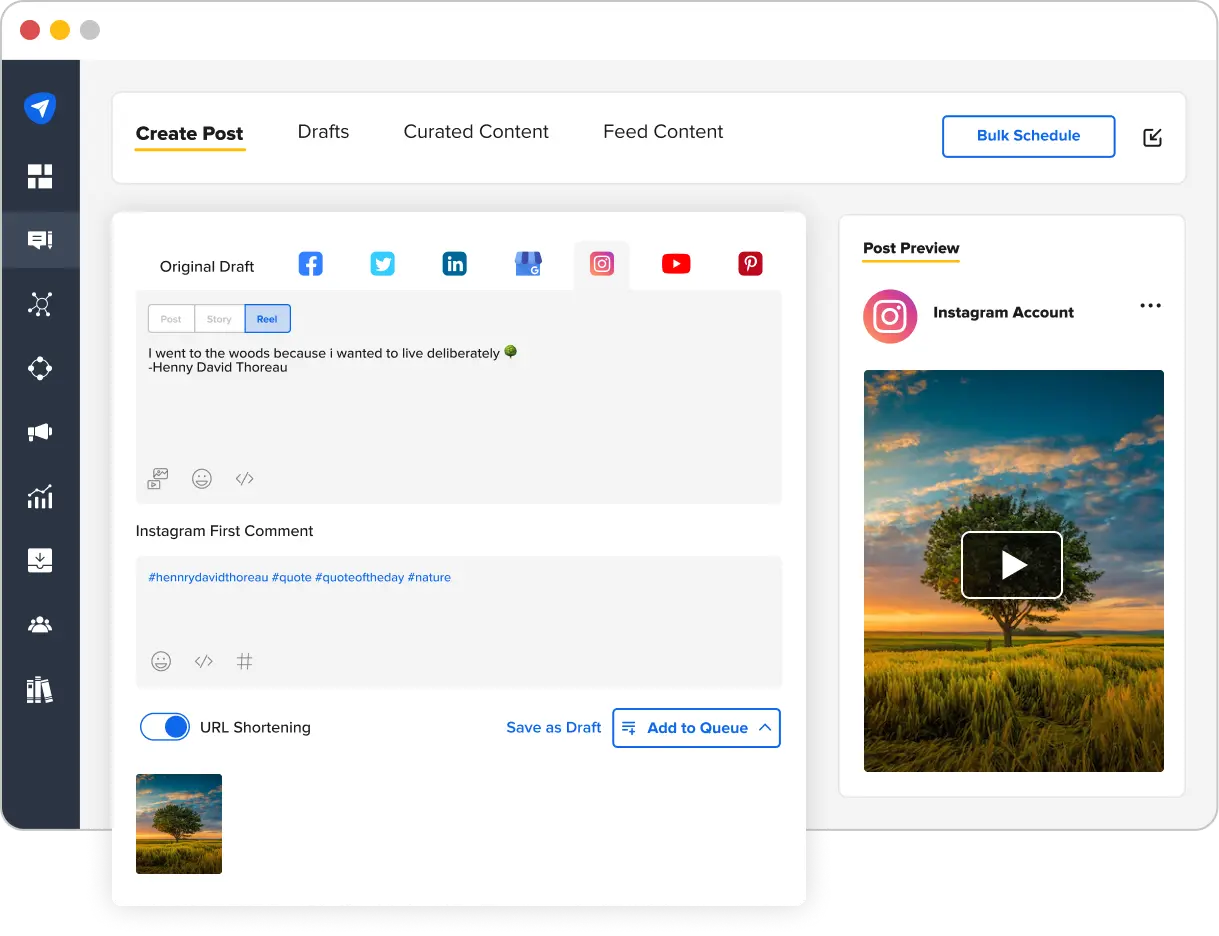Select the Reel post type
1219x936 pixels.
pyautogui.click(x=267, y=318)
